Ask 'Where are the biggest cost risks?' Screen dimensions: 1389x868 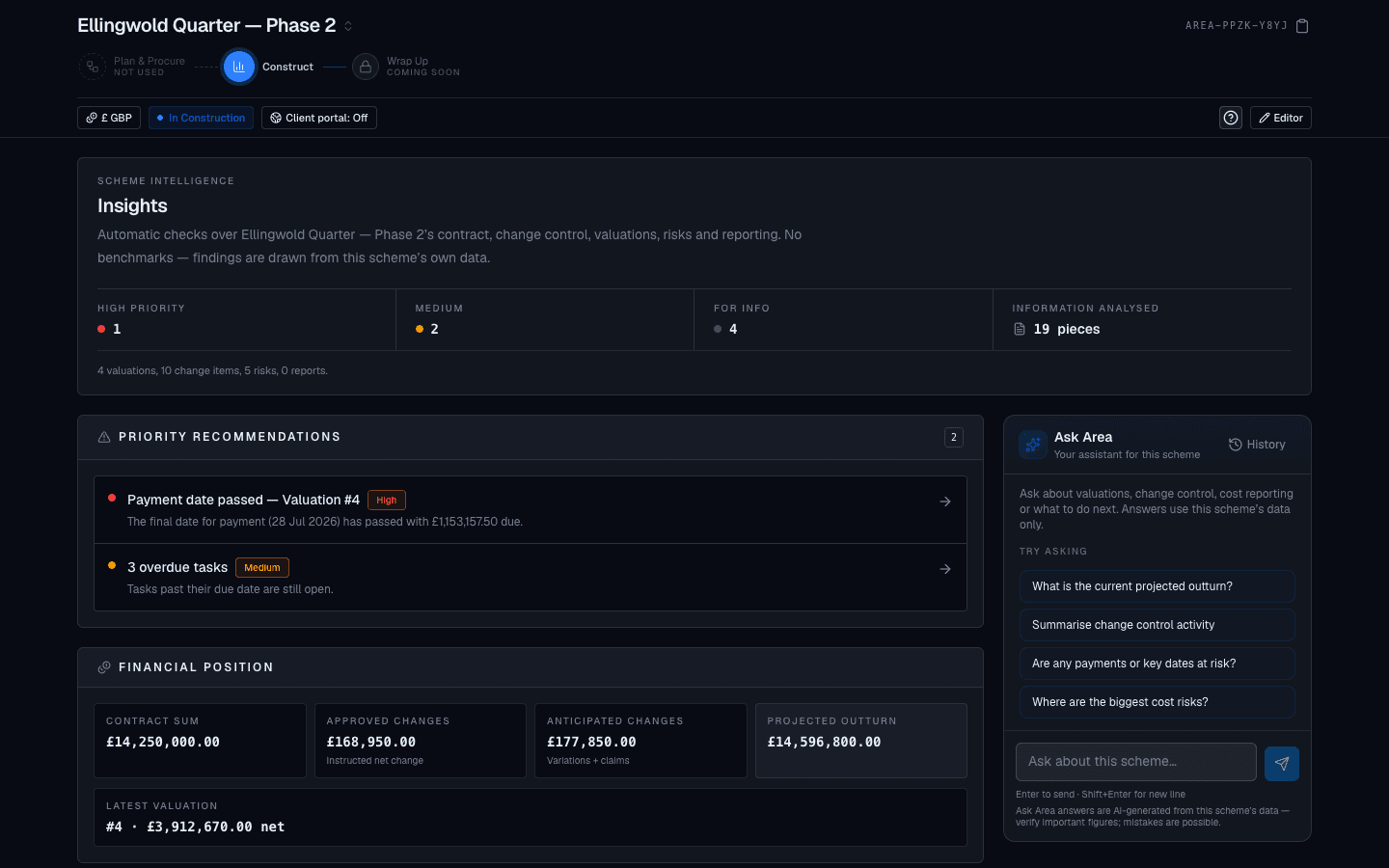coord(1157,702)
